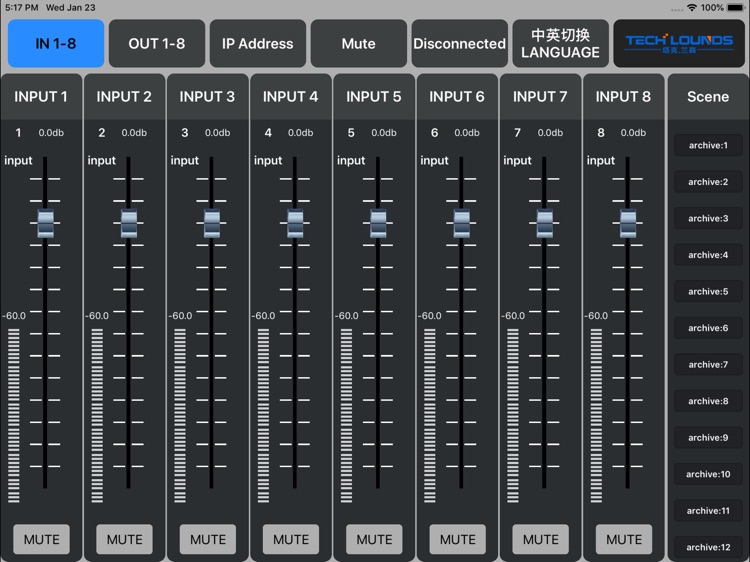Viewport: 750px width, 562px height.
Task: Load scene archive:7
Action: point(708,364)
